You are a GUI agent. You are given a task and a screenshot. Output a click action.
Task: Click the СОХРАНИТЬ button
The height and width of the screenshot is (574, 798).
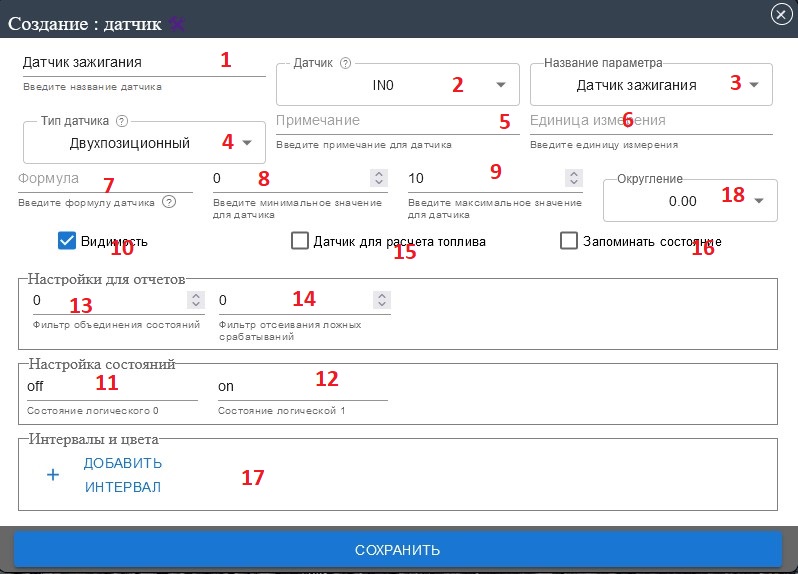(397, 550)
